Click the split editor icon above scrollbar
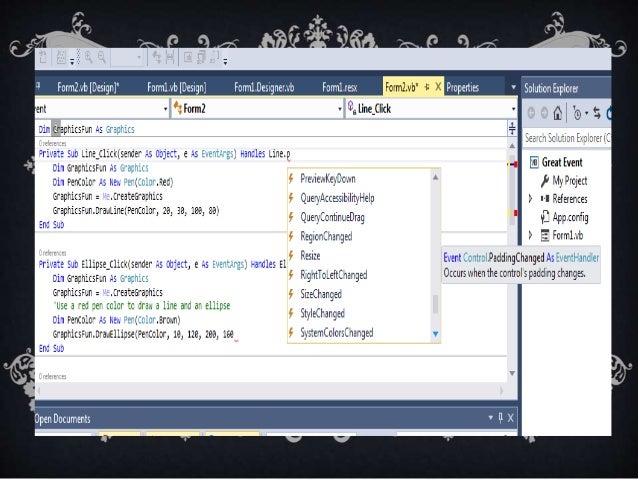This screenshot has width=638, height=479. point(513,127)
